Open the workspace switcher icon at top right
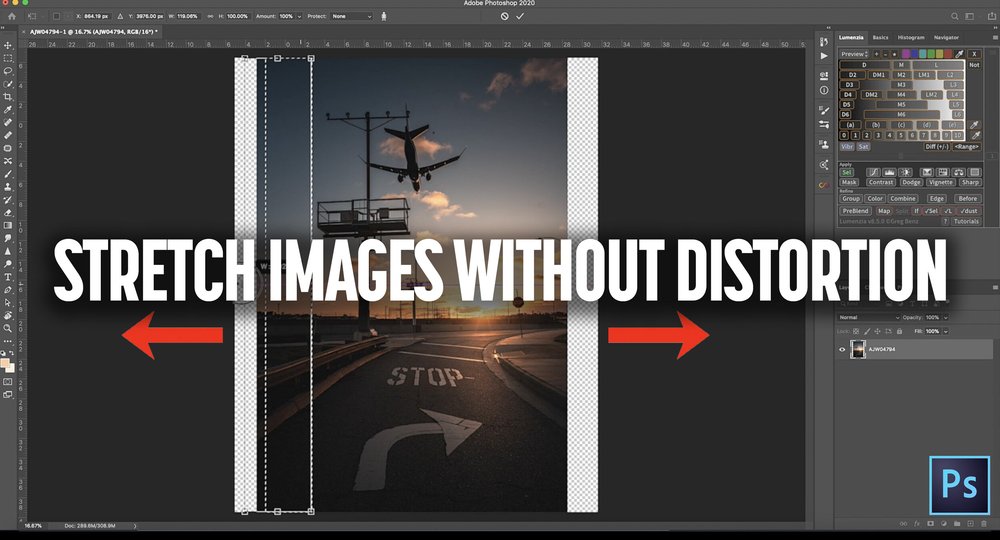 (x=970, y=16)
